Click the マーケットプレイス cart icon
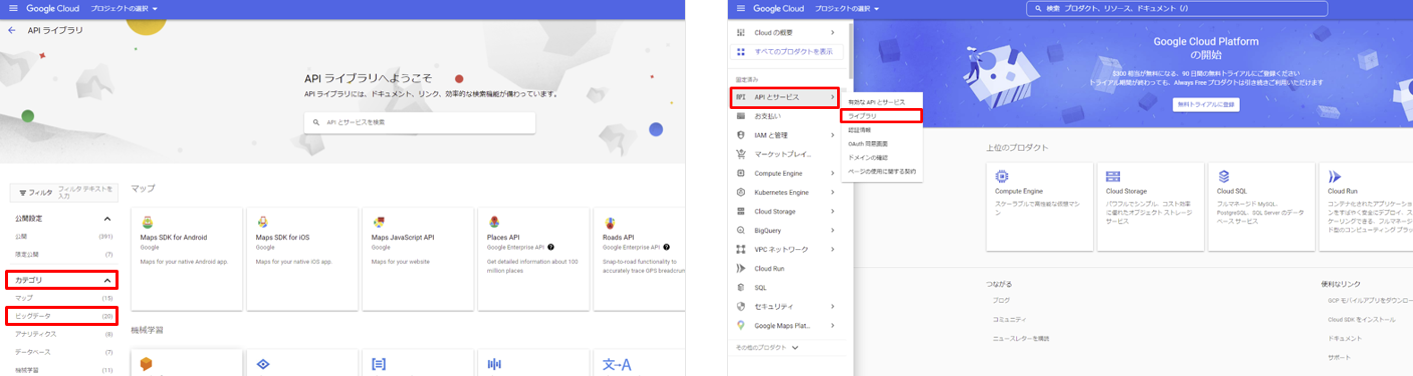This screenshot has width=1413, height=376. pos(740,154)
